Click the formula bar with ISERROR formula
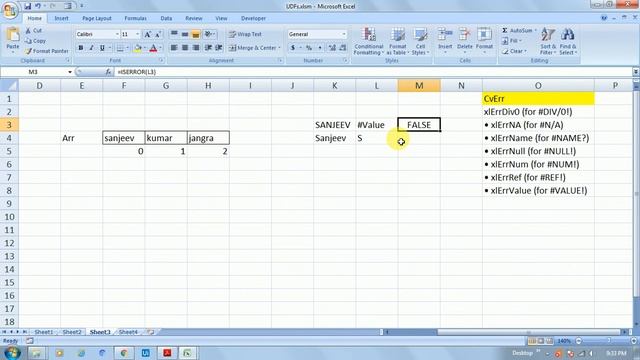 [373, 72]
